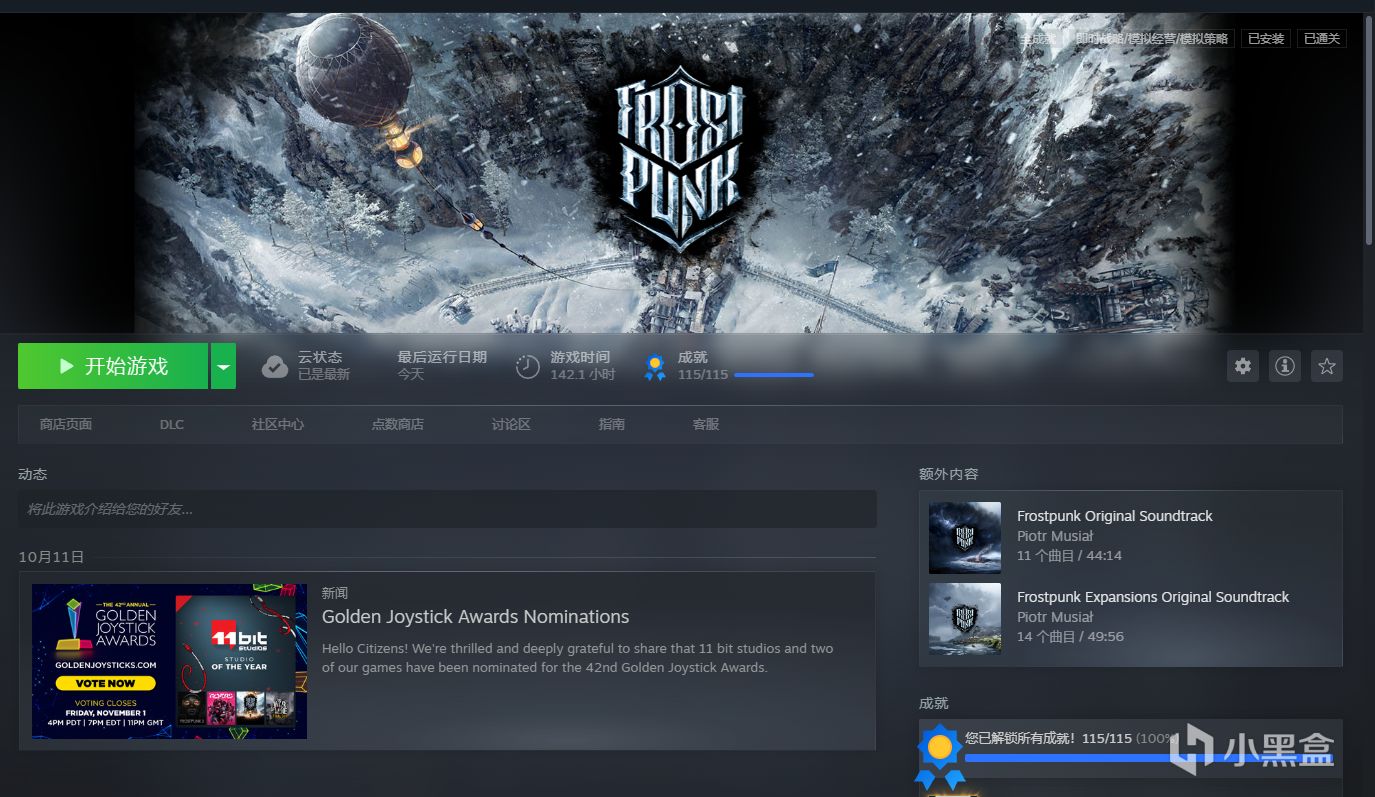Open the dropdown arrow beside 开始游戏
The width and height of the screenshot is (1375, 797).
coord(223,366)
